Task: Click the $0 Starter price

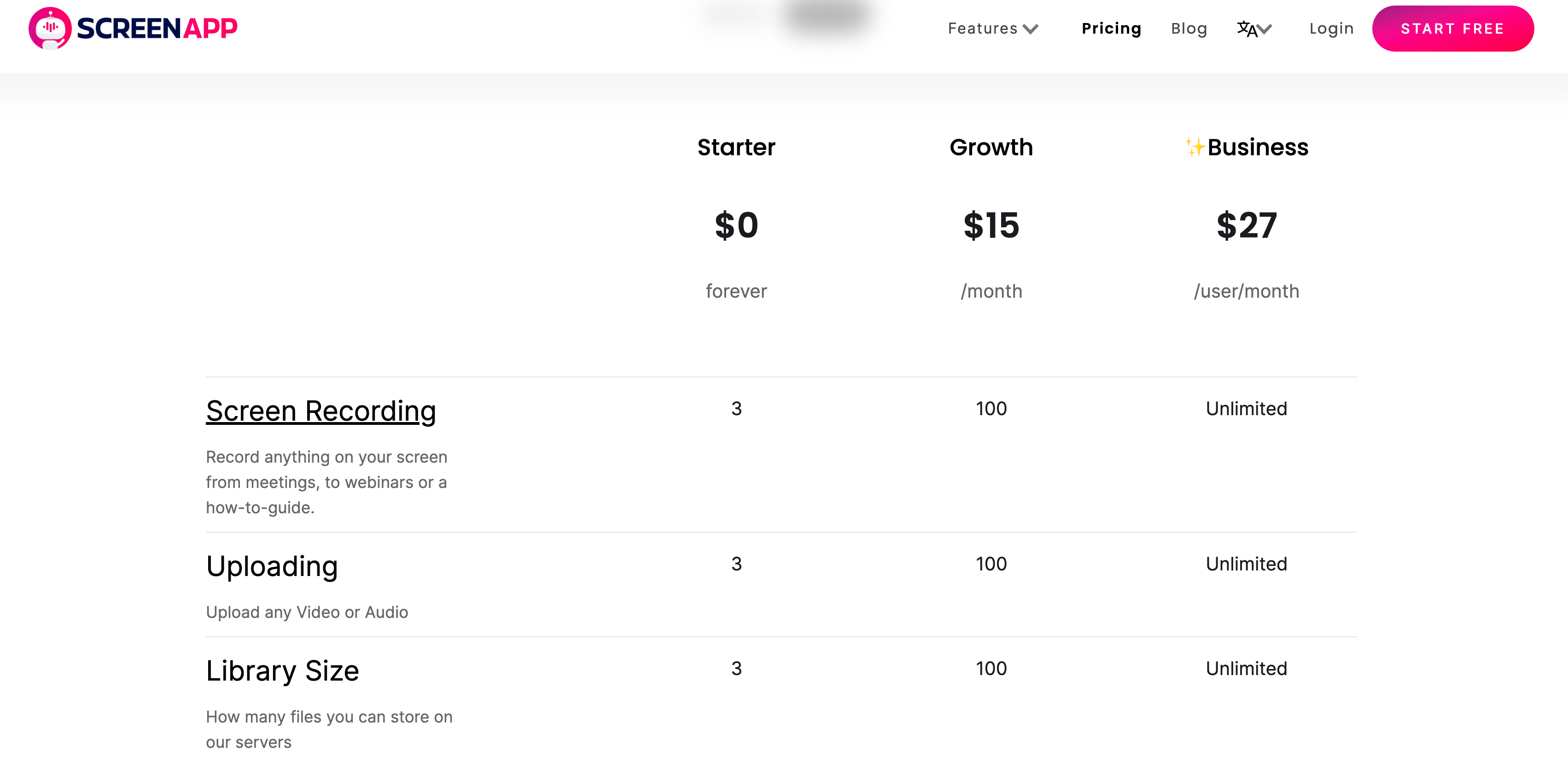Action: (736, 226)
